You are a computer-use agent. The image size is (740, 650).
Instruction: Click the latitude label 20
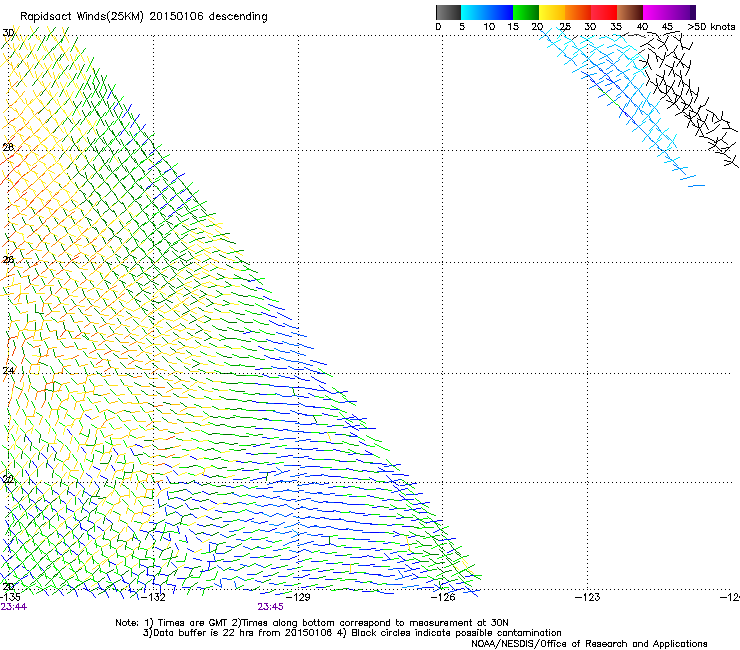click(8, 586)
